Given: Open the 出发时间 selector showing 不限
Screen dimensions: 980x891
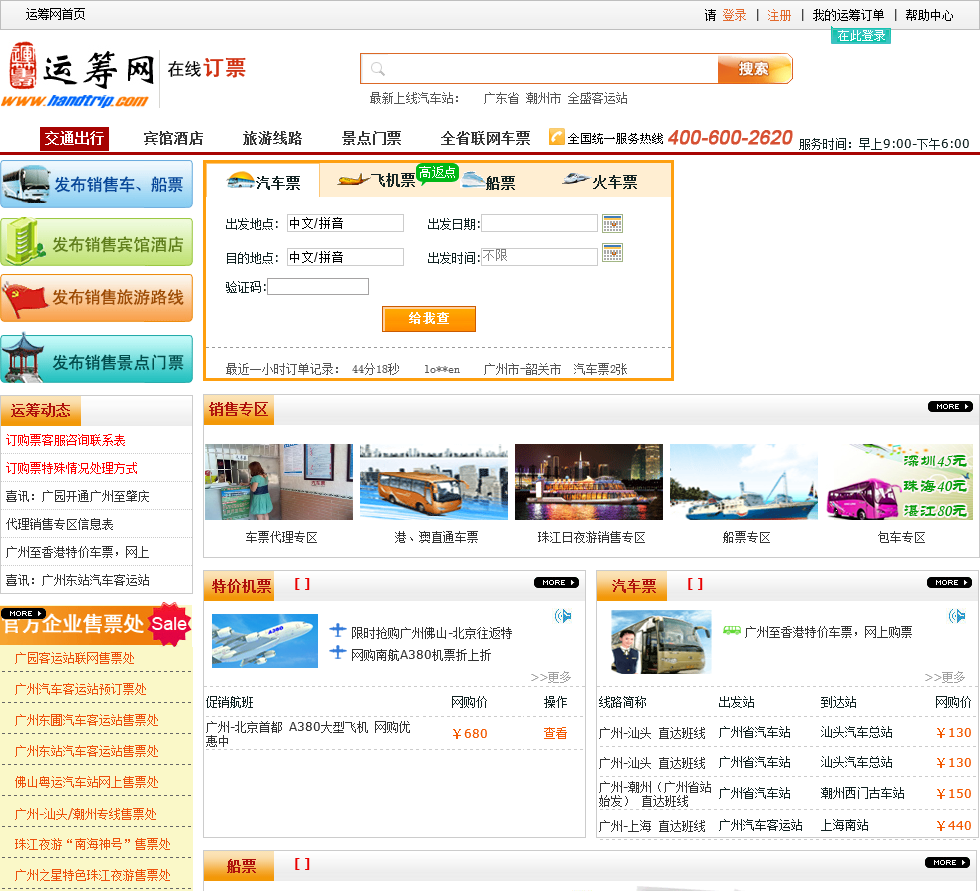Looking at the screenshot, I should [538, 257].
